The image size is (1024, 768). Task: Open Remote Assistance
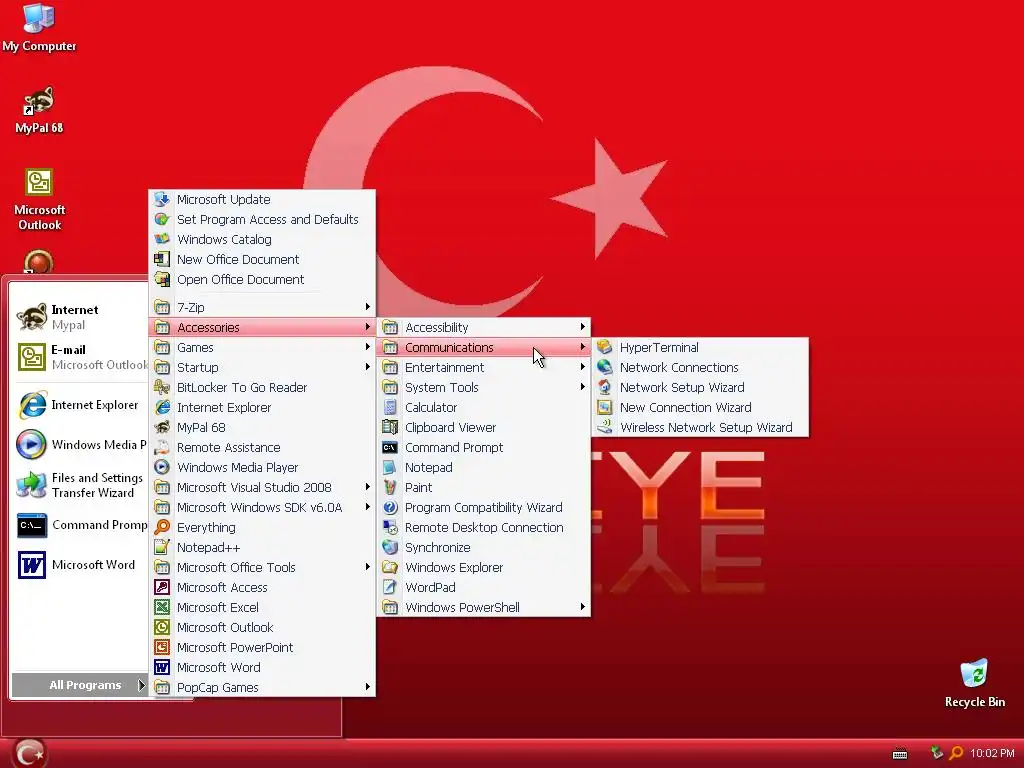[263, 447]
